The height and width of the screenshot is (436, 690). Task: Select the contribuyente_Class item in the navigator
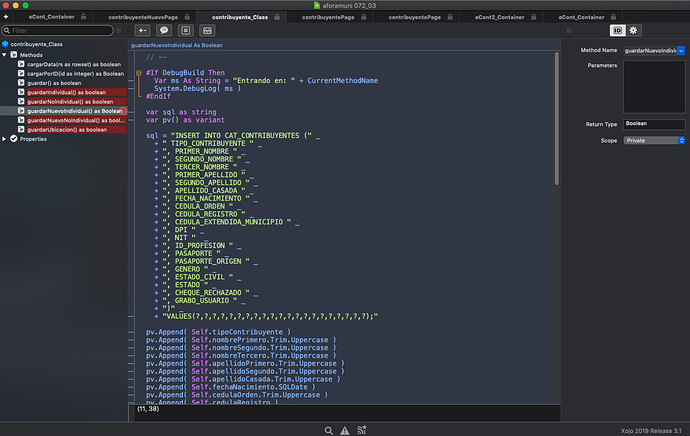tap(37, 44)
